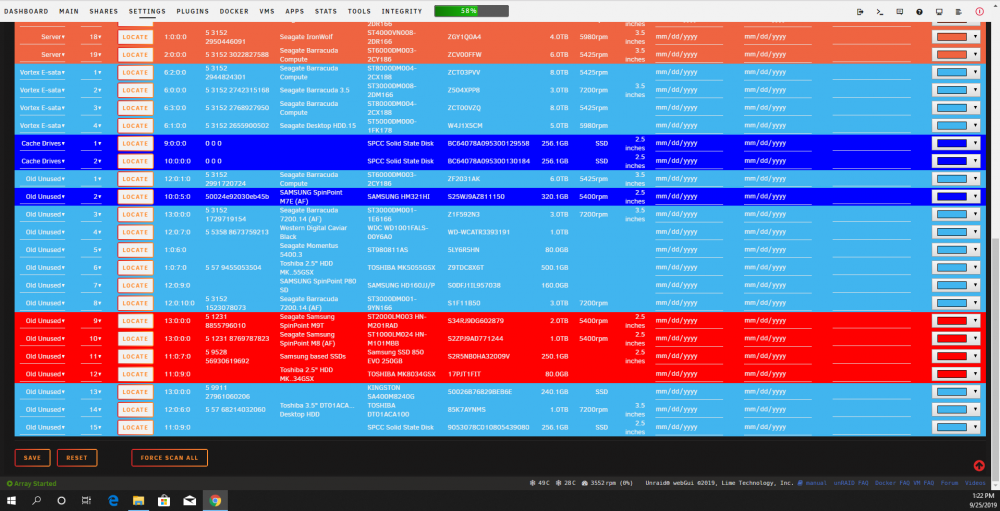Screen dimensions: 1000x511
Task: Open slot number dropdown showing 15
Action: [91, 427]
